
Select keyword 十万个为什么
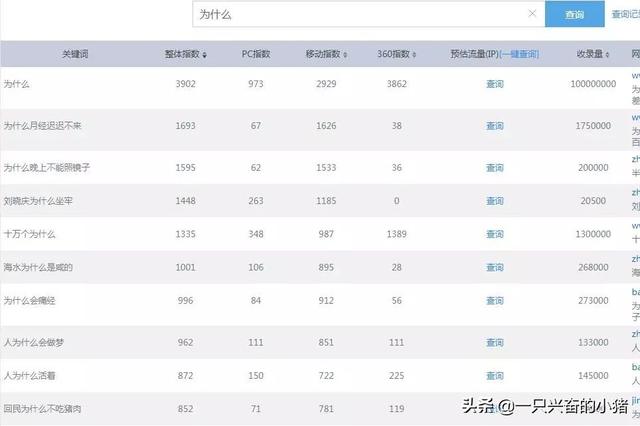point(29,234)
